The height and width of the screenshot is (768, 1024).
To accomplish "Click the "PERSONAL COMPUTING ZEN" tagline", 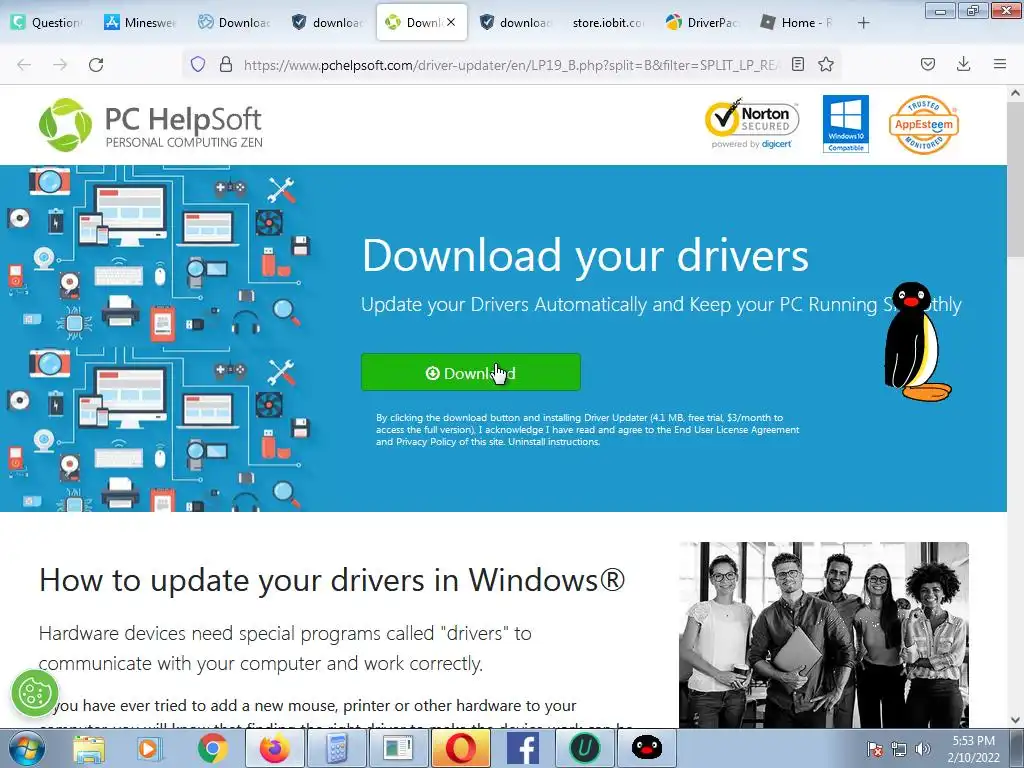I will 184,142.
